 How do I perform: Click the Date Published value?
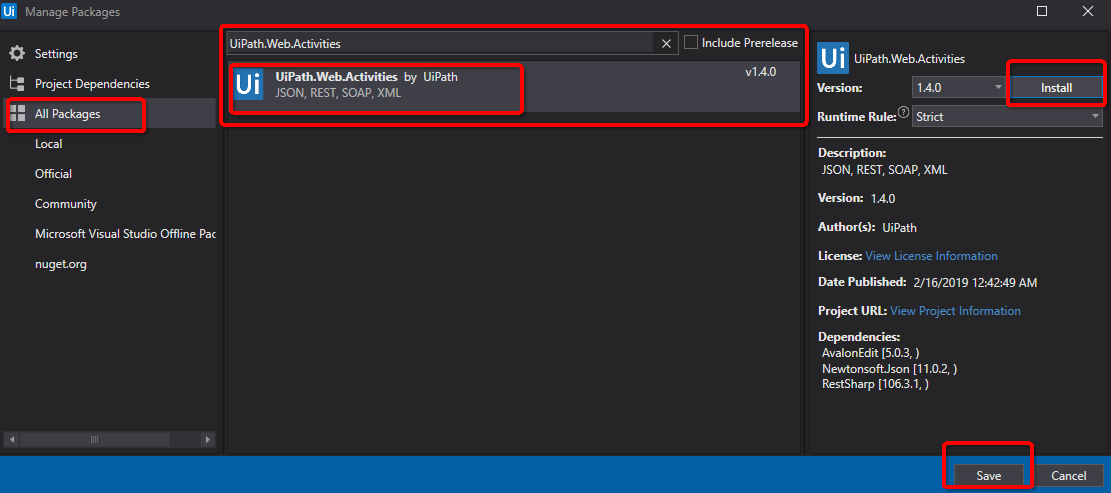[x=975, y=283]
